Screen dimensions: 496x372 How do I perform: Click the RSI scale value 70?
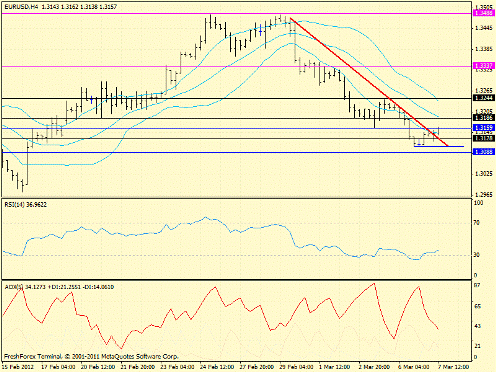477,223
